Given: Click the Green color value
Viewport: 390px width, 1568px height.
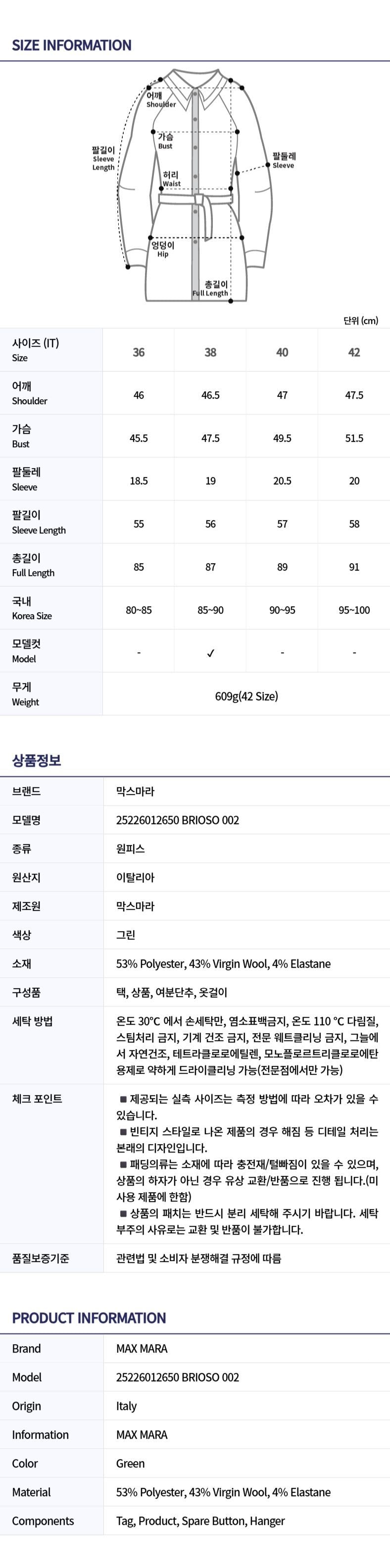Looking at the screenshot, I should click(130, 1463).
